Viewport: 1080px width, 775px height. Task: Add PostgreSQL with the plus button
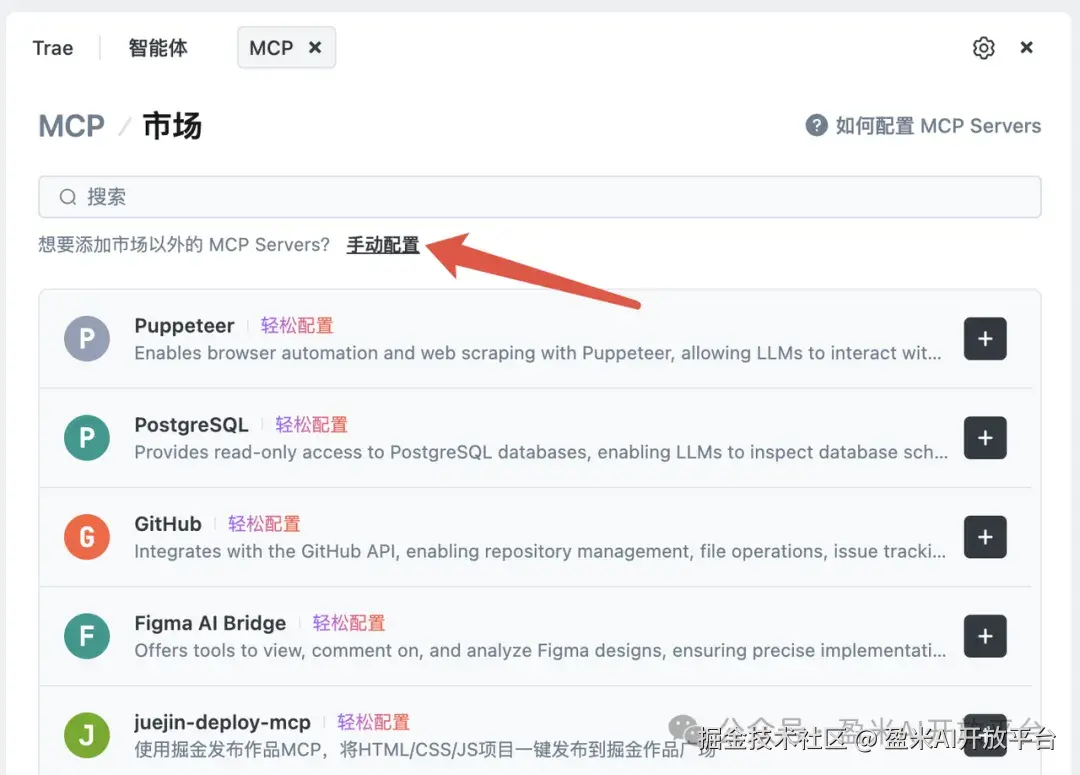pos(985,438)
